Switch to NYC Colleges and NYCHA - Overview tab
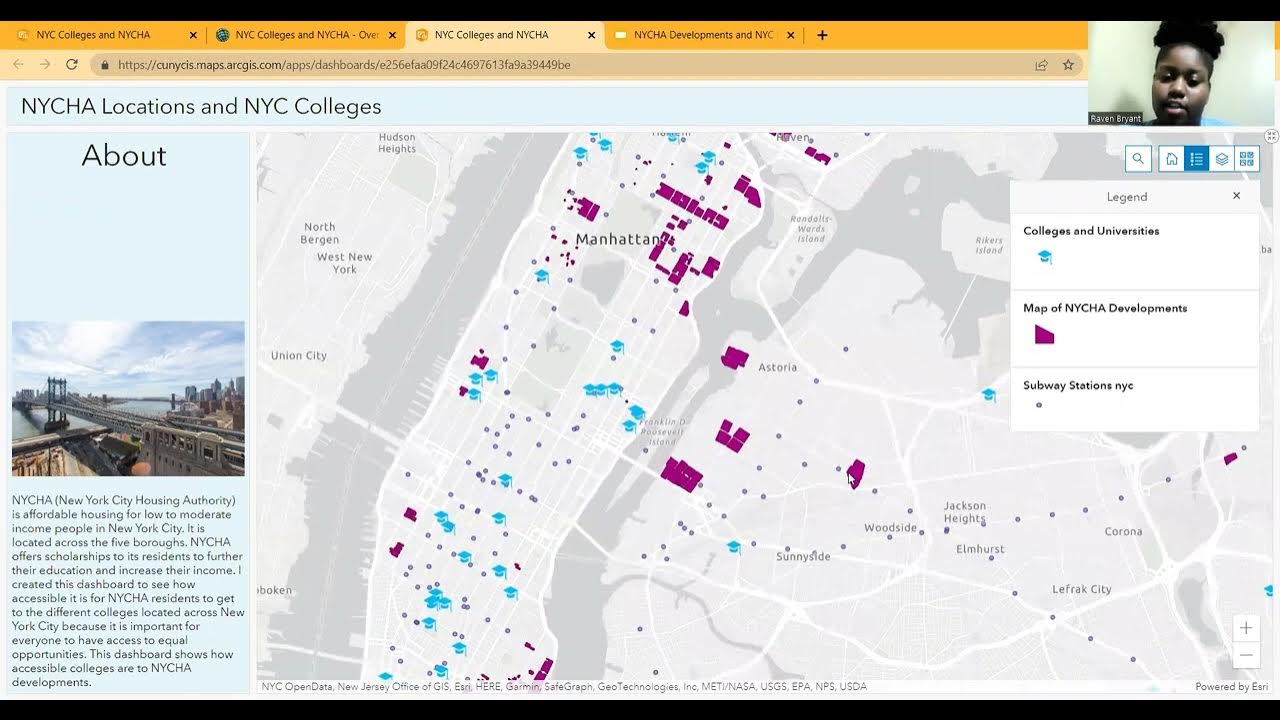The height and width of the screenshot is (720, 1280). (x=306, y=35)
